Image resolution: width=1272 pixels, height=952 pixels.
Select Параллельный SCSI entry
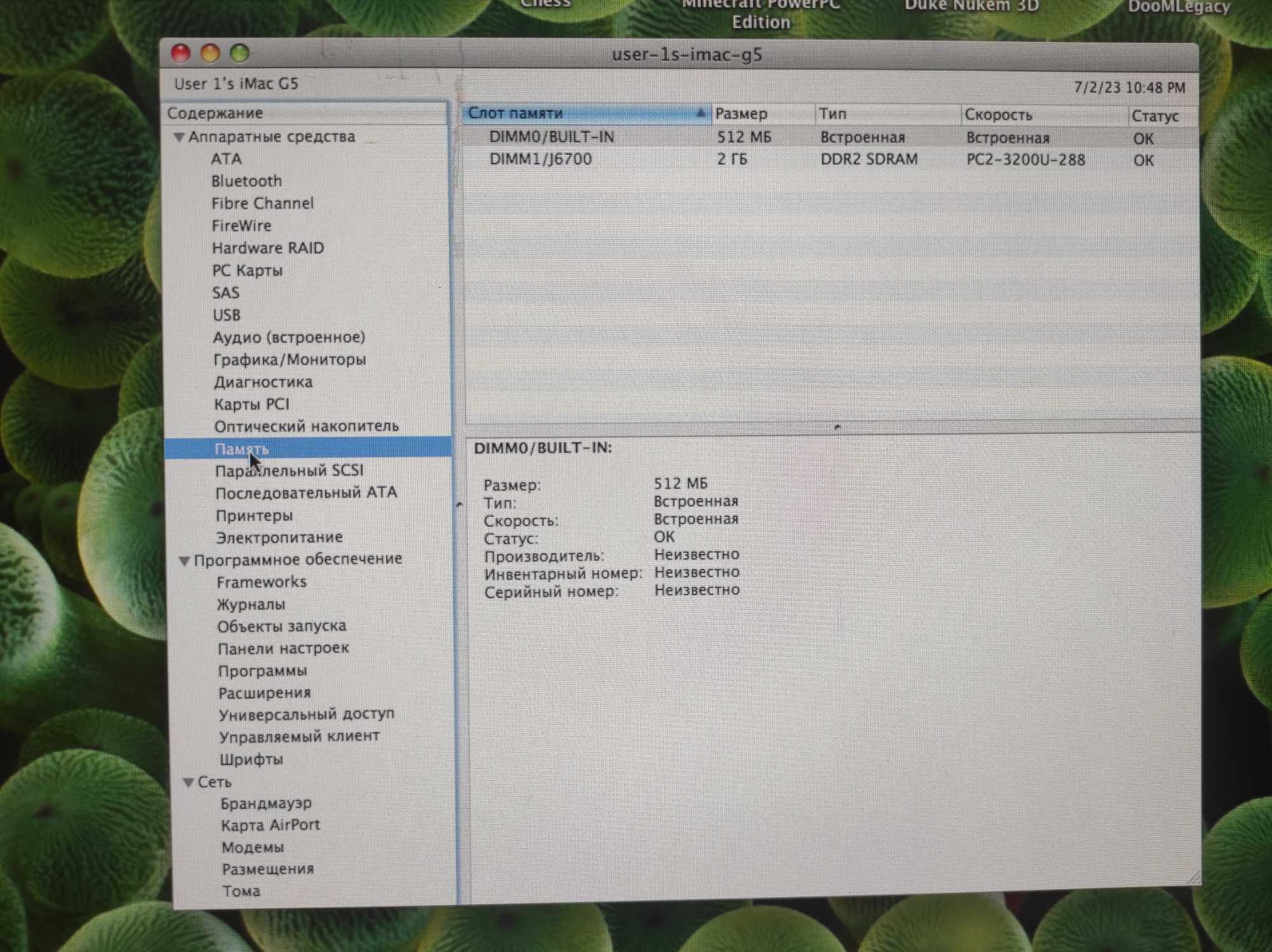click(x=289, y=471)
